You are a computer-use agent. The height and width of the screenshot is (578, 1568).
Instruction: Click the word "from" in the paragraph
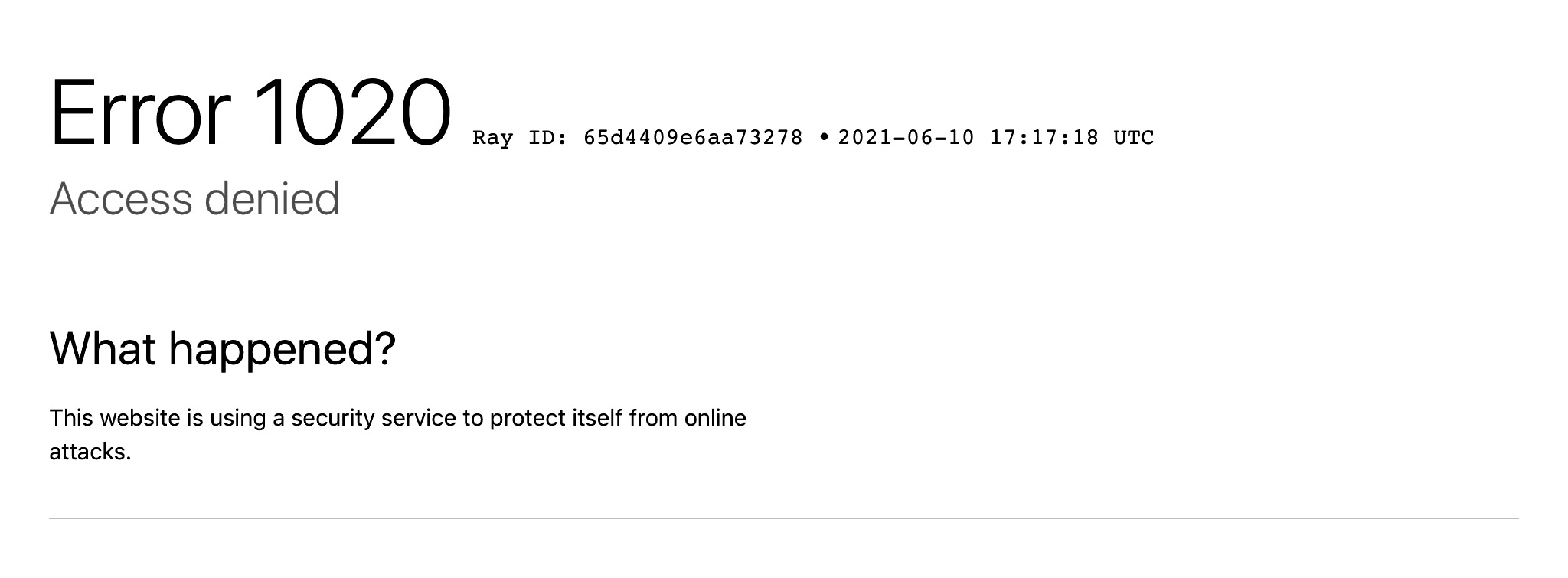(x=653, y=418)
